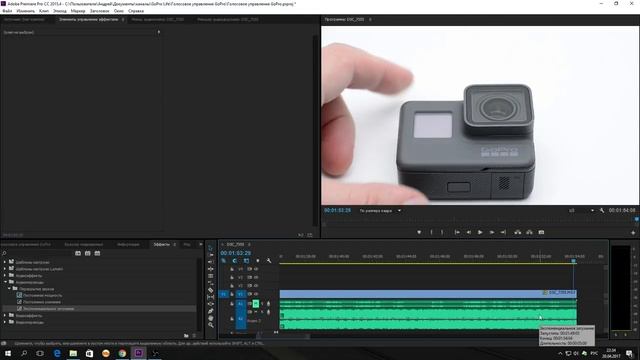Select the Selection tool in the tools panel
The height and width of the screenshot is (360, 640).
click(211, 248)
